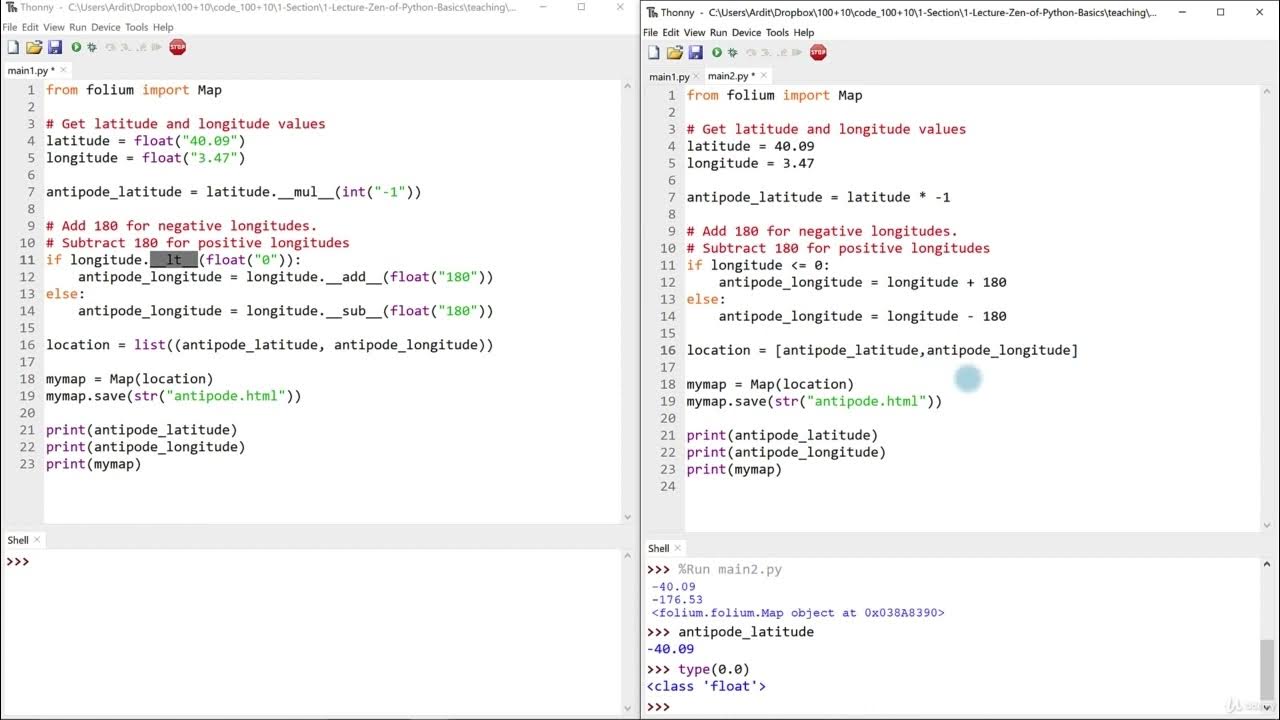
Task: Open View menu in left Thonny window
Action: (x=54, y=27)
